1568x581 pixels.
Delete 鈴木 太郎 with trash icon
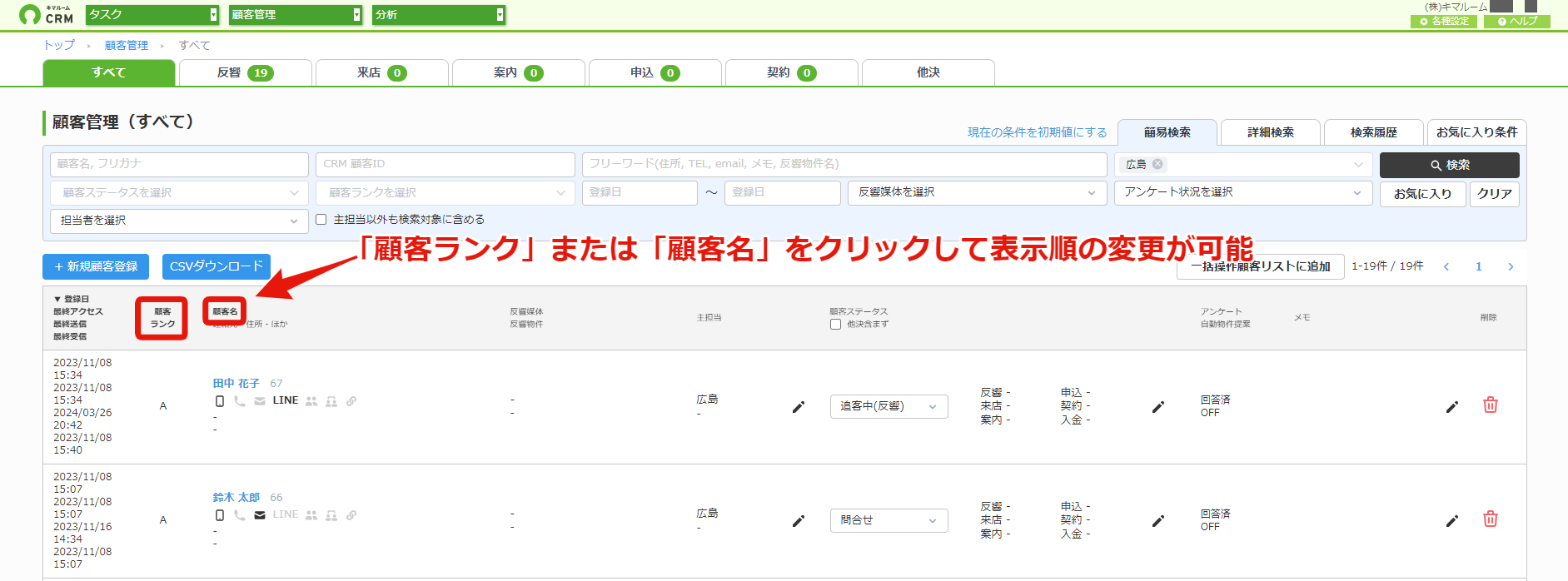[x=1491, y=519]
